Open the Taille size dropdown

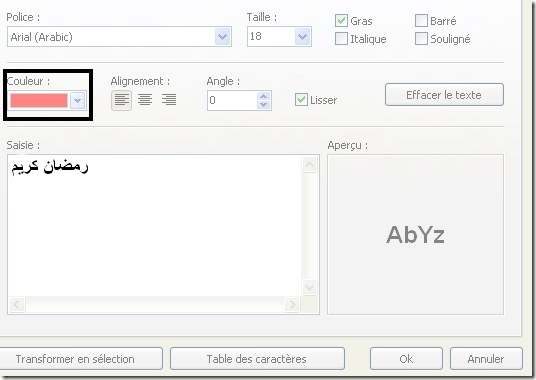[303, 37]
